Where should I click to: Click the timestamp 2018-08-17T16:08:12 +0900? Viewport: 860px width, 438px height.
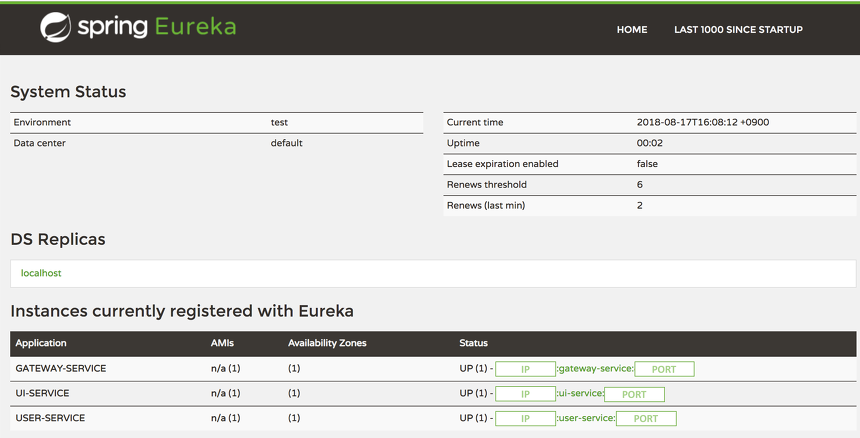tap(703, 122)
